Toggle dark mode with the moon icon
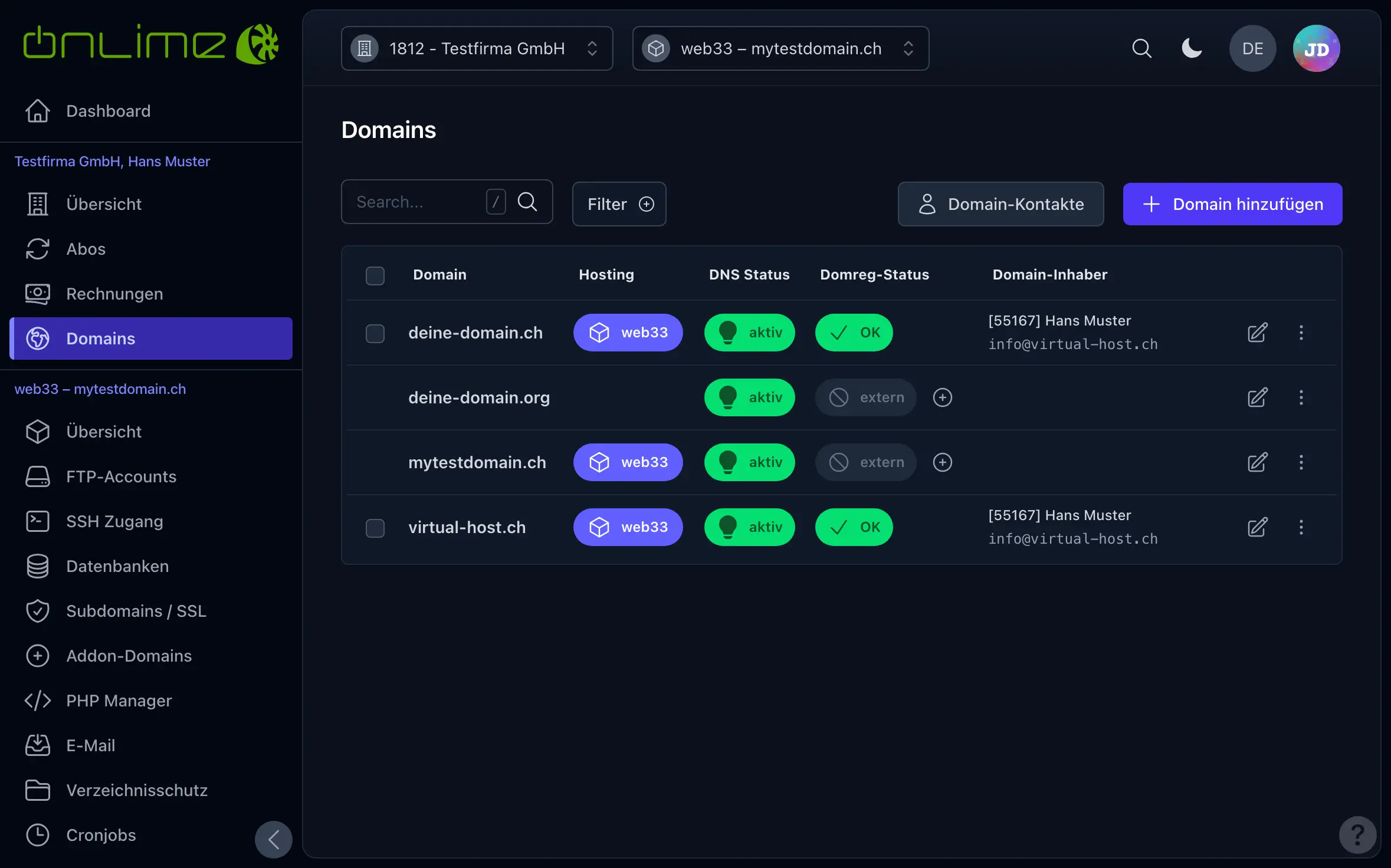The height and width of the screenshot is (868, 1391). tap(1192, 48)
